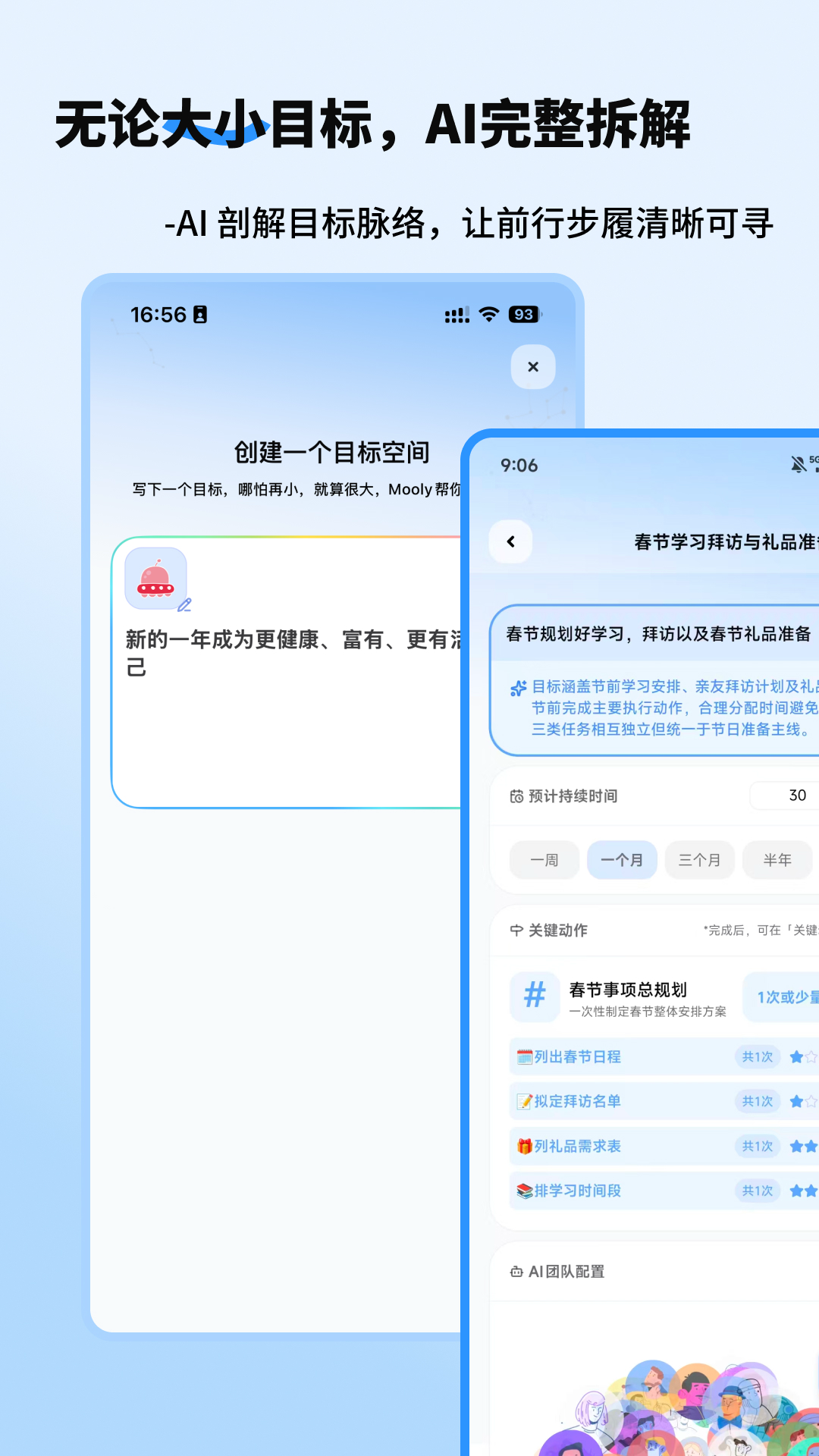Tap the Wi-Fi icon in the 16:56 status bar
The width and height of the screenshot is (819, 1456).
tap(489, 314)
